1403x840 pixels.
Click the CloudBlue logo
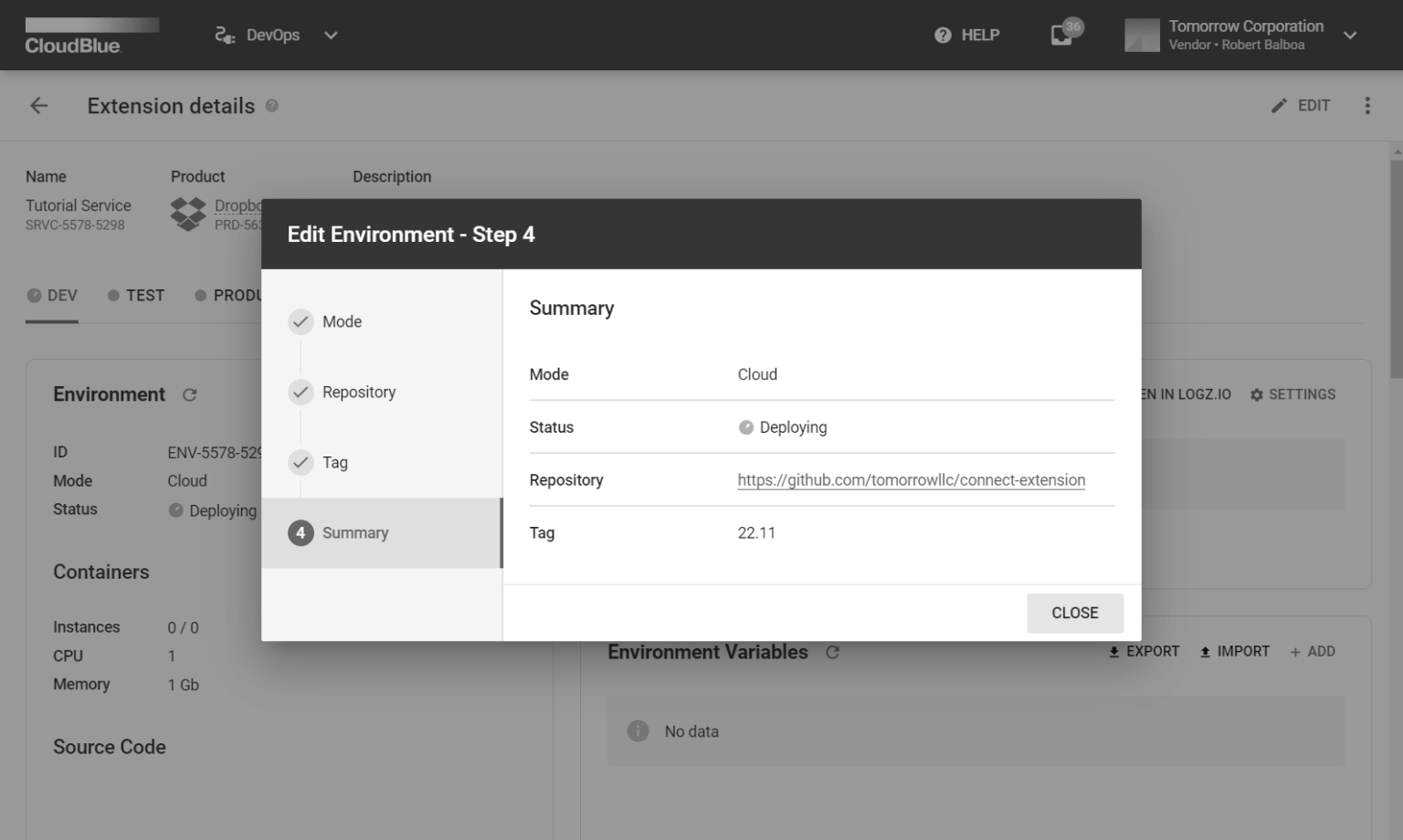click(91, 36)
